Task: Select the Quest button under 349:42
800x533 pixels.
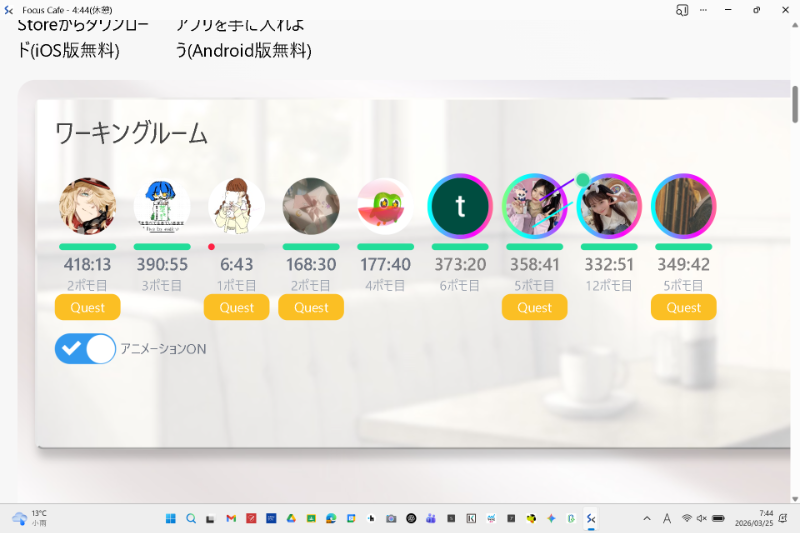Action: [684, 308]
